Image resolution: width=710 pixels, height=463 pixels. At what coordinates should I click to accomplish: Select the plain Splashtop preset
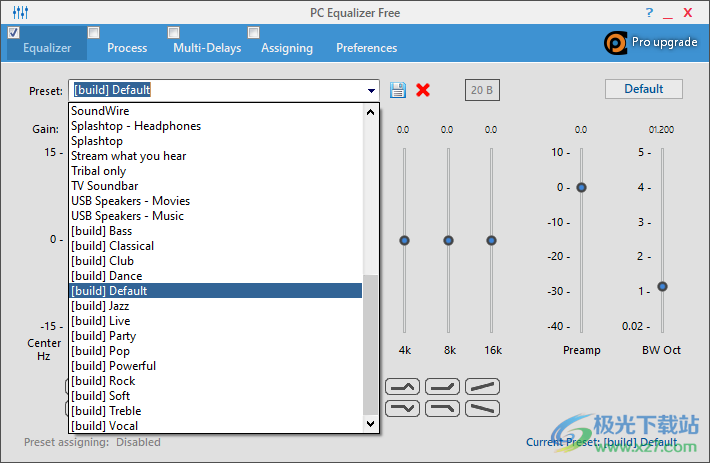pos(216,141)
